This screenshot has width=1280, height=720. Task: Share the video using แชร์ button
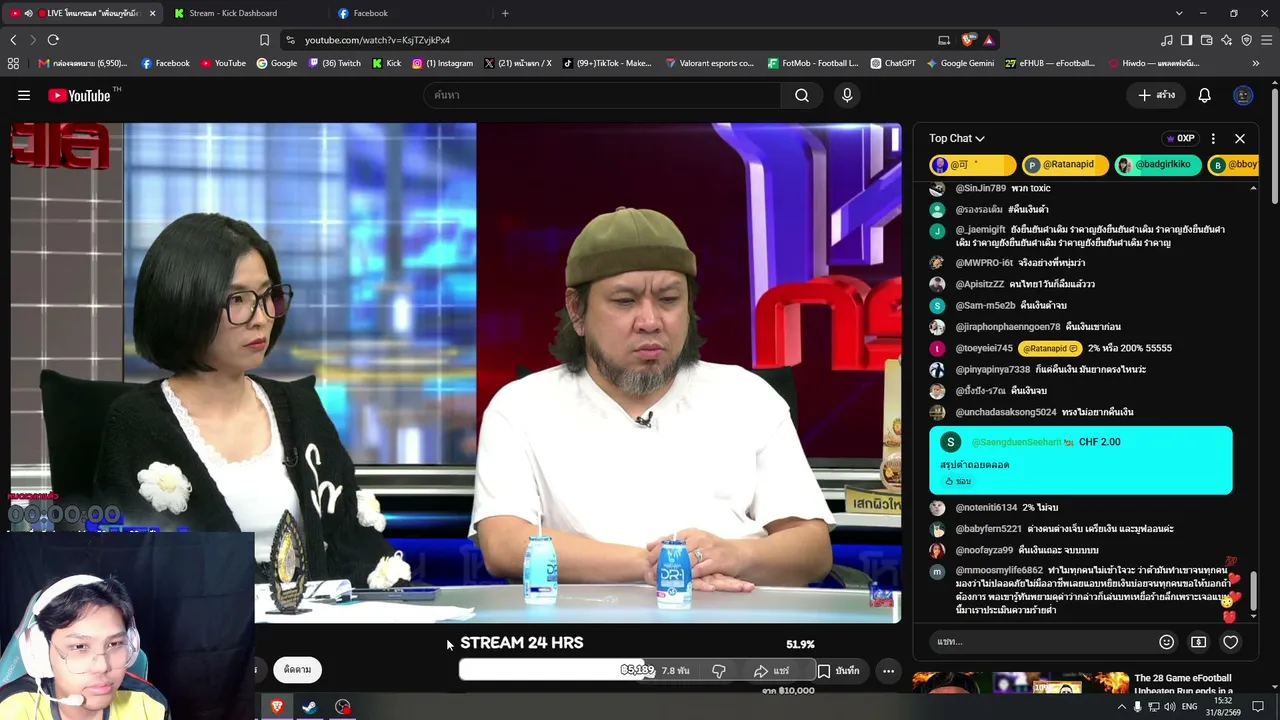(772, 671)
